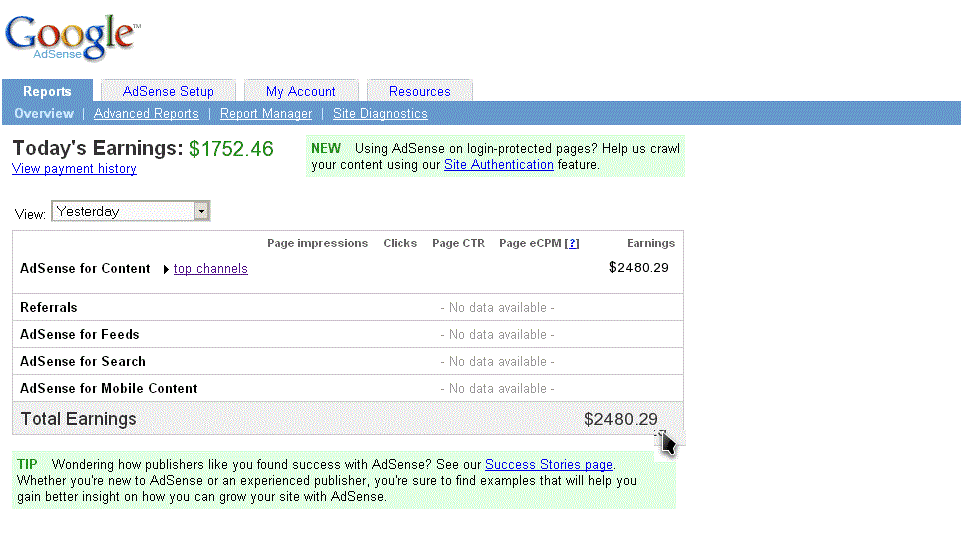Click AdSense for Feeds 'No data available' text
The height and width of the screenshot is (537, 965).
pyautogui.click(x=497, y=335)
